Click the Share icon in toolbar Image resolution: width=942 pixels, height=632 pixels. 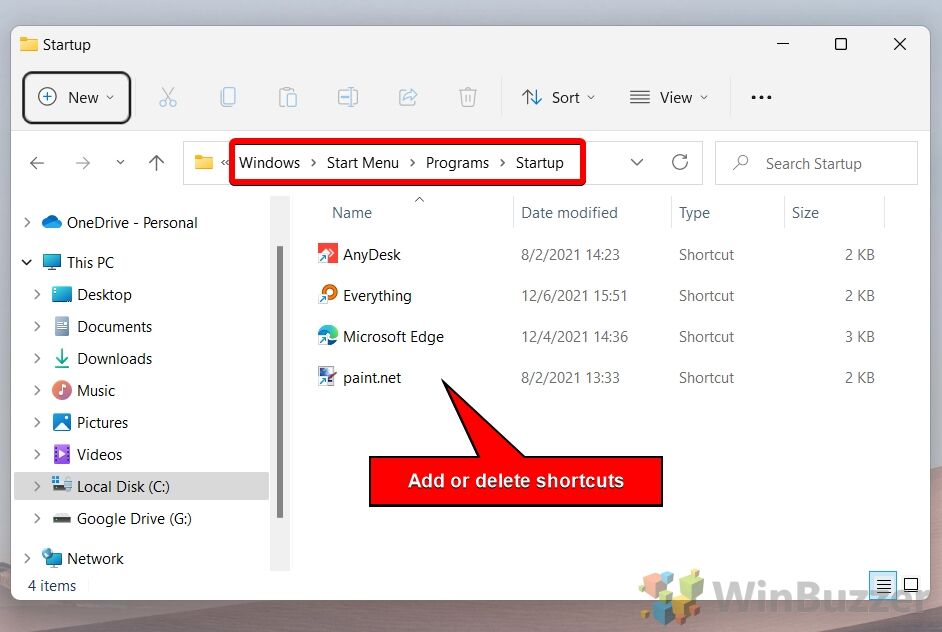[407, 97]
